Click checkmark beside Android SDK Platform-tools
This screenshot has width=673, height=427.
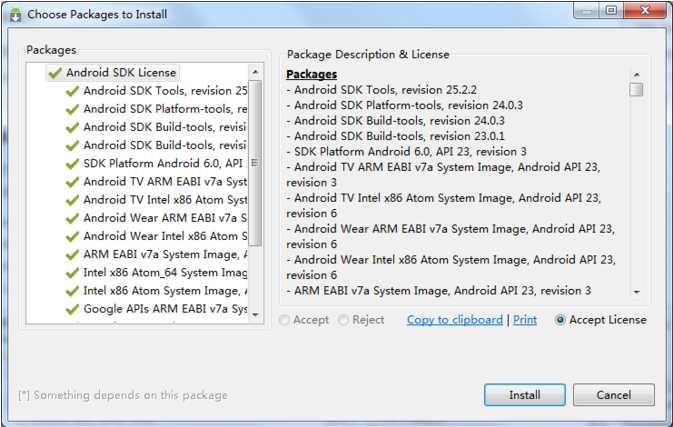tap(72, 109)
